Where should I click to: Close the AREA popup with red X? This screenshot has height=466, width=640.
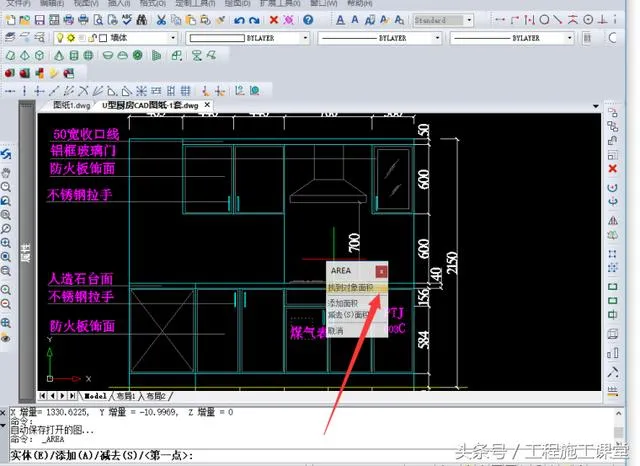click(x=381, y=271)
